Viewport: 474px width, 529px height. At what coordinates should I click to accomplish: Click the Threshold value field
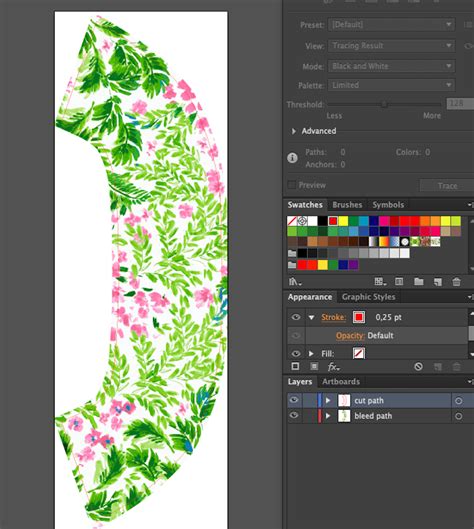click(x=460, y=104)
